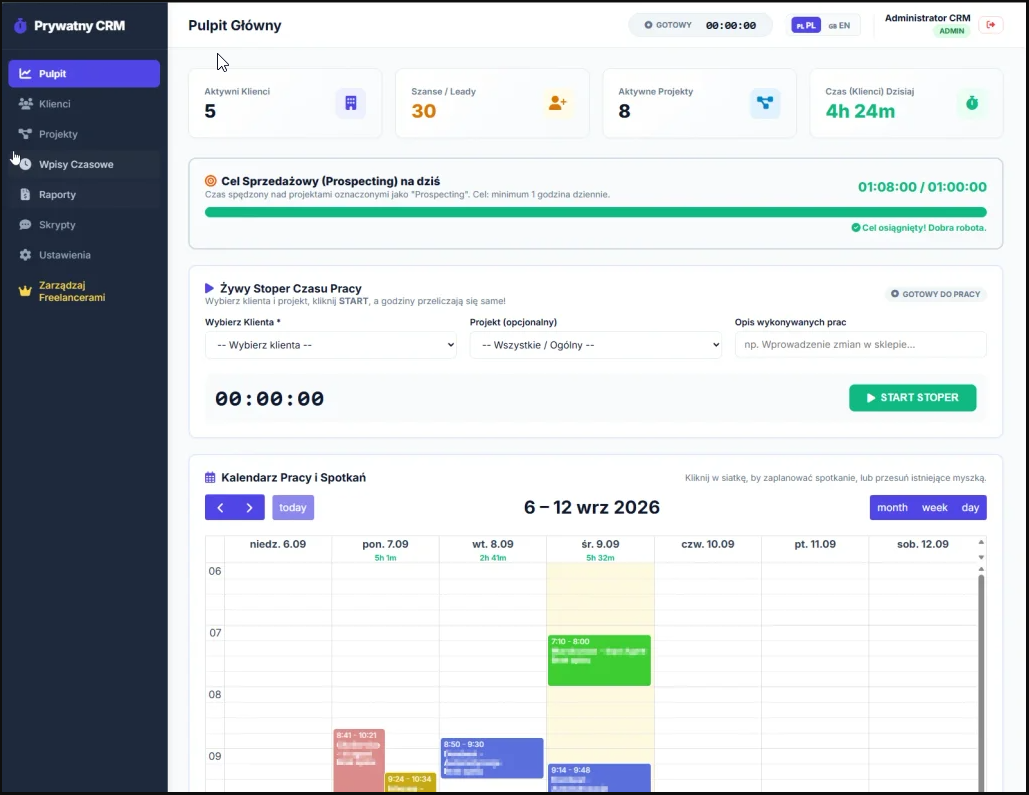This screenshot has height=795, width=1029.
Task: Switch language to PL
Action: point(806,26)
